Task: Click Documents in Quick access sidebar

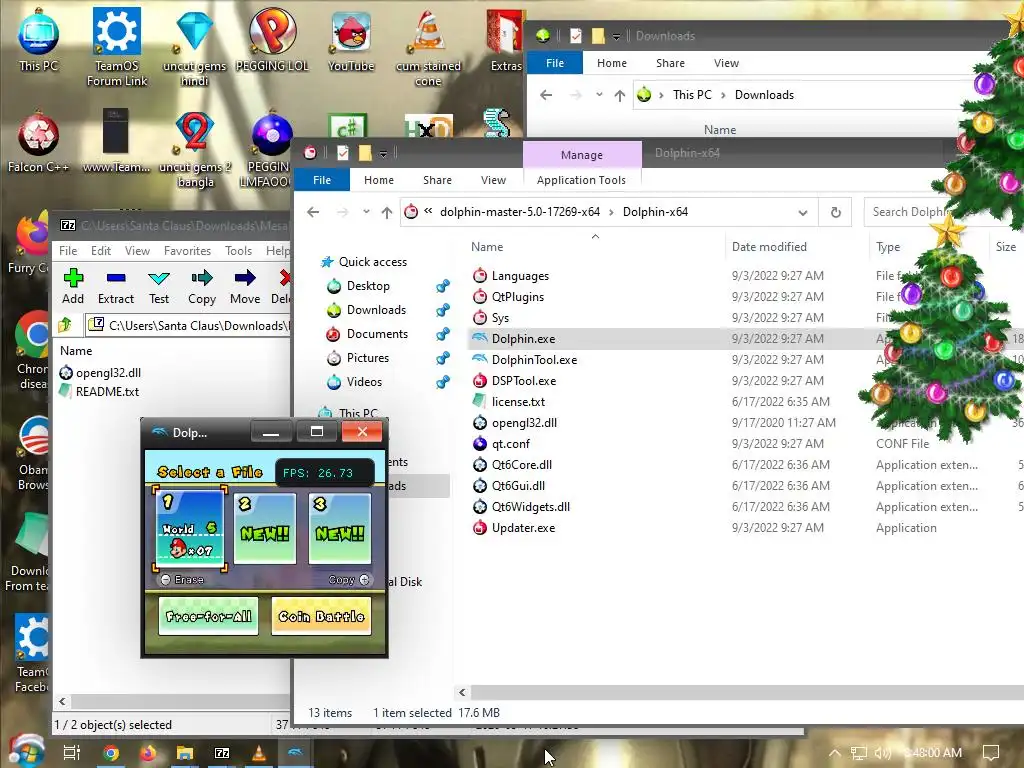Action: 377,334
